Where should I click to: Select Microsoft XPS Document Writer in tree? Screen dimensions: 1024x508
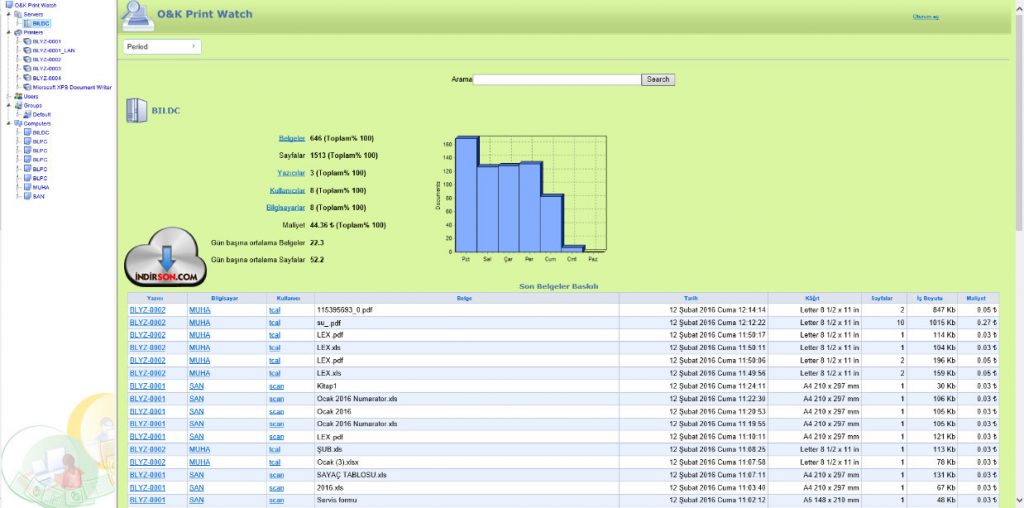(72, 87)
